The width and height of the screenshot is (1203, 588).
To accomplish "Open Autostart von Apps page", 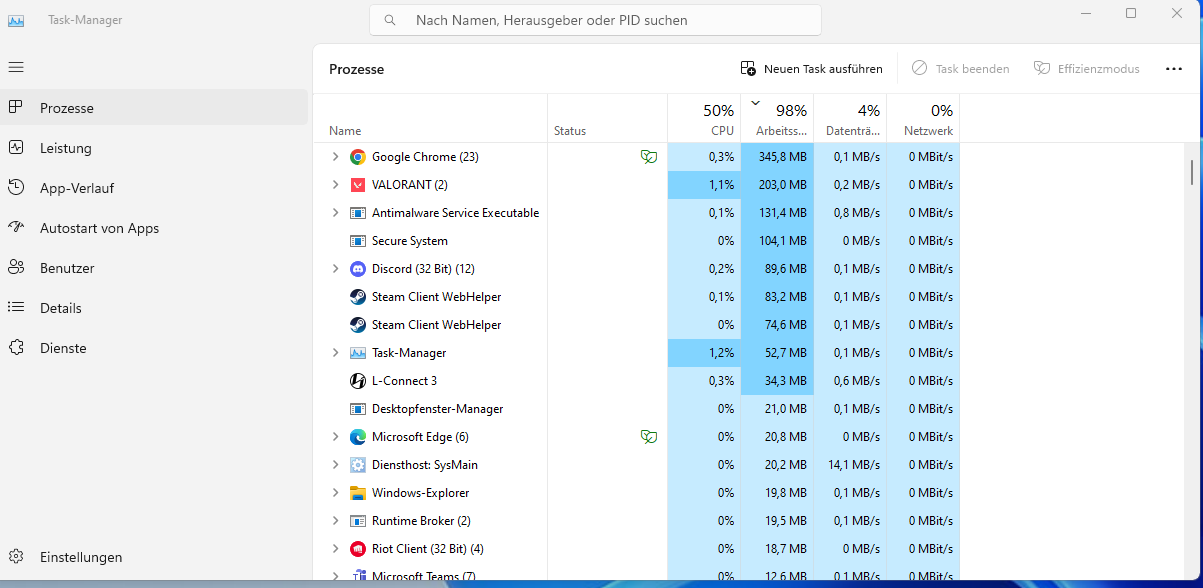I will pos(154,228).
